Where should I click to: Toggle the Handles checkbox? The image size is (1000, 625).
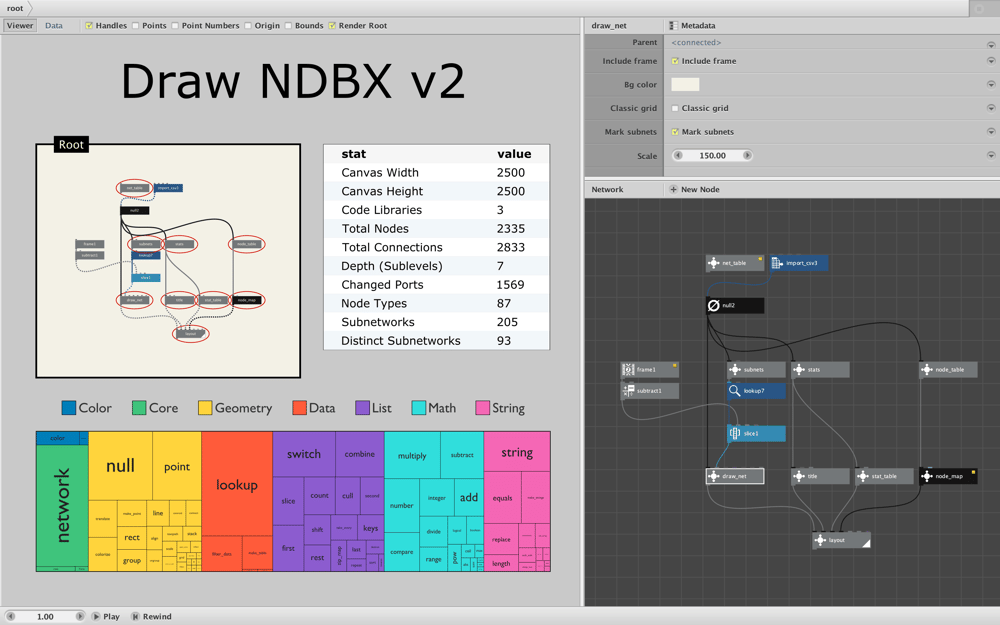pyautogui.click(x=89, y=26)
